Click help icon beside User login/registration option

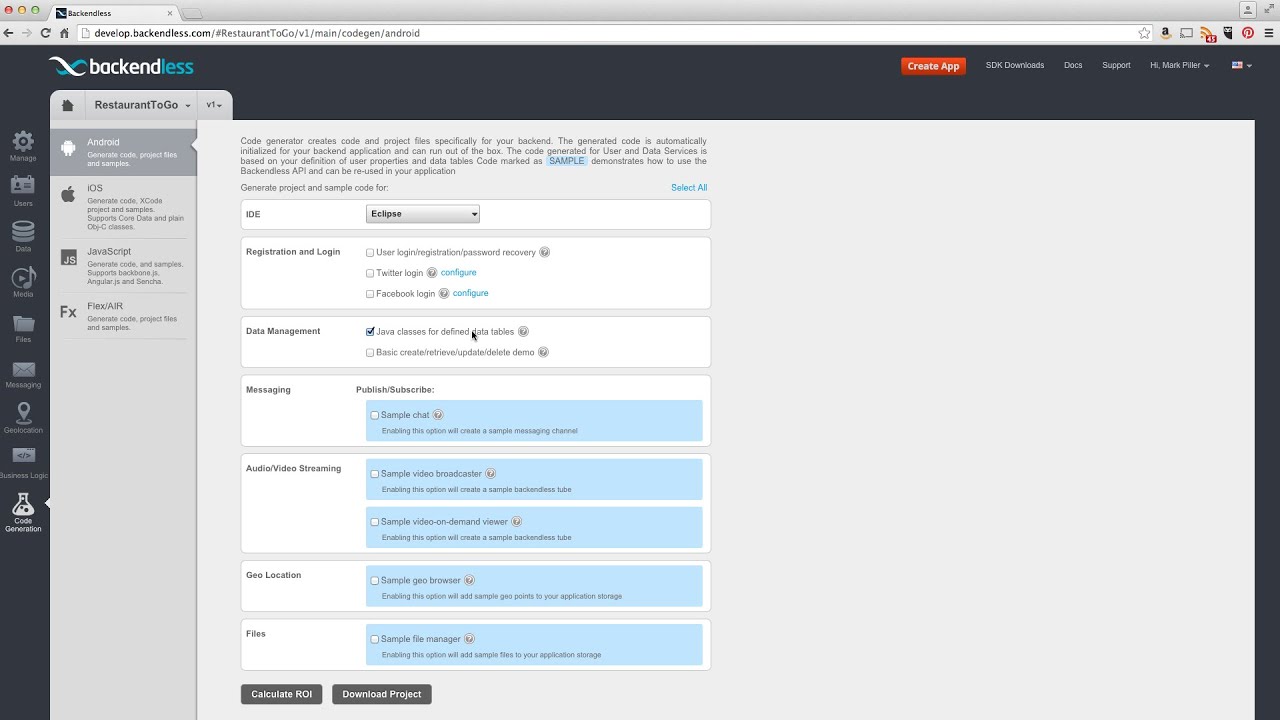click(545, 252)
